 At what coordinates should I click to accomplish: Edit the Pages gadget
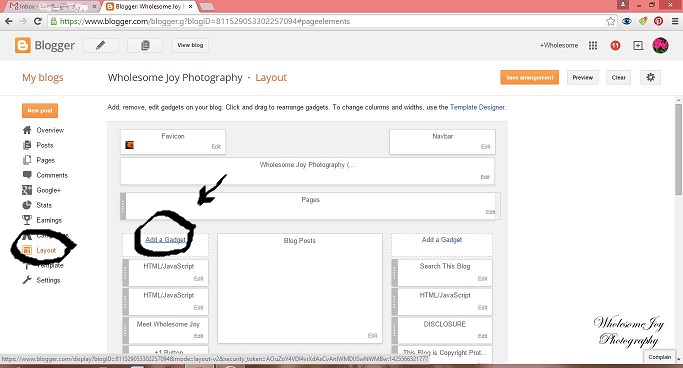pos(490,212)
